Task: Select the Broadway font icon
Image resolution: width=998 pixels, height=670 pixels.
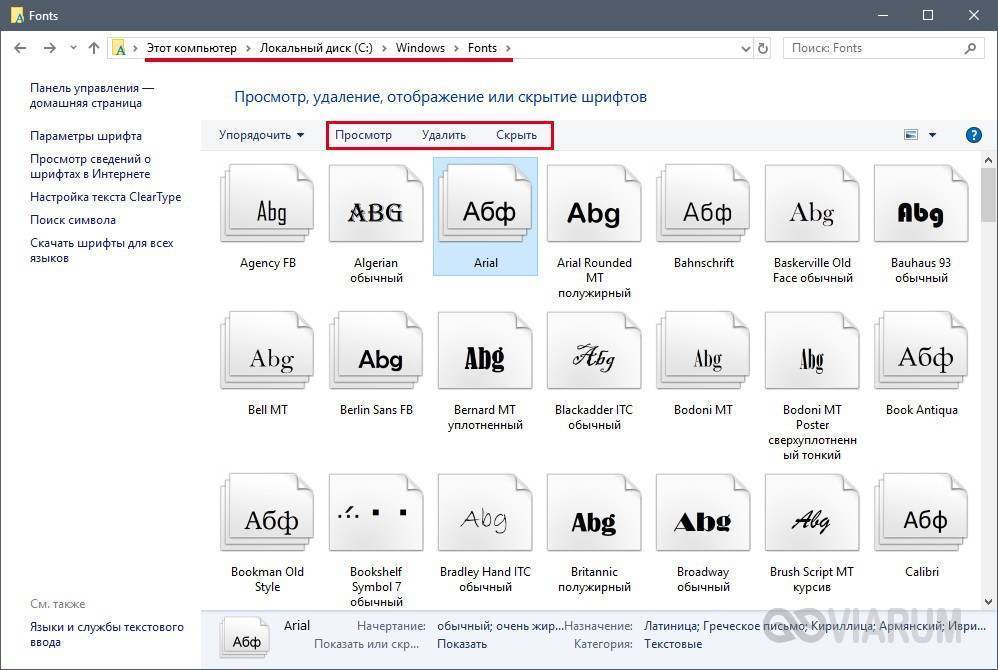Action: tap(703, 520)
